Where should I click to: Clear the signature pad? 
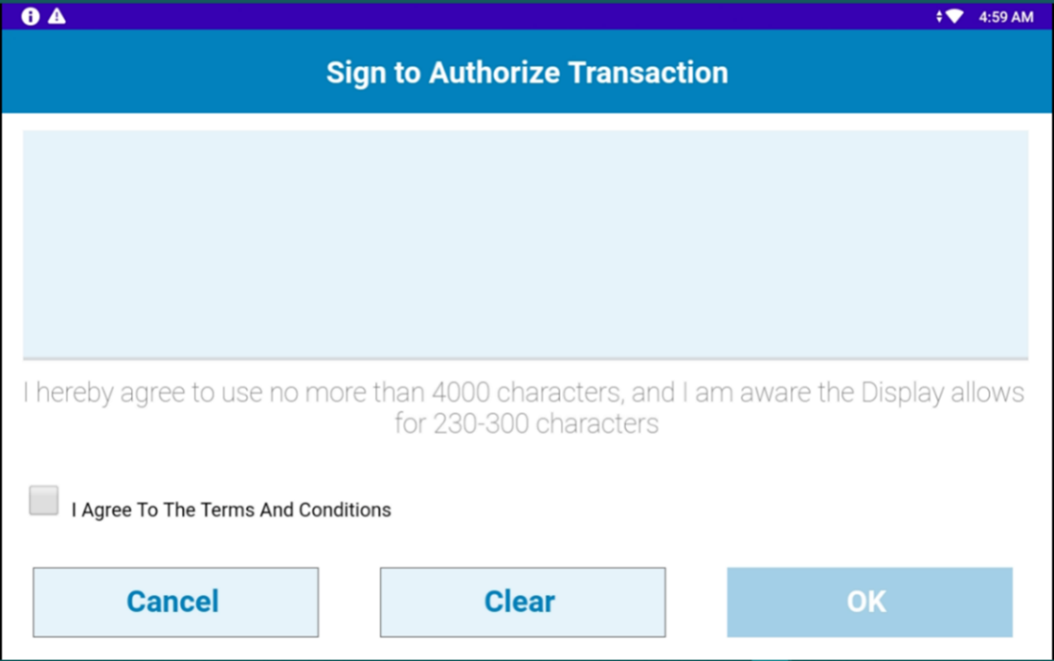click(x=522, y=602)
